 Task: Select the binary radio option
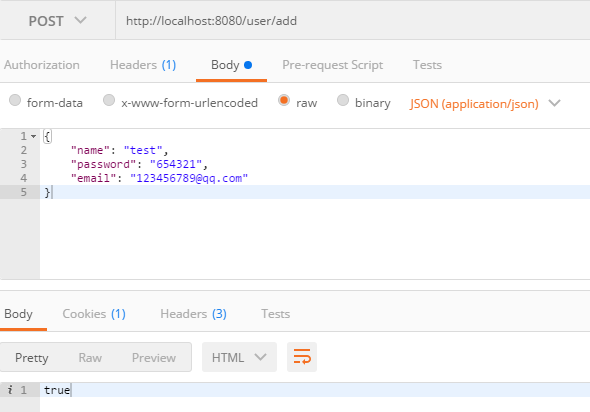pos(343,100)
